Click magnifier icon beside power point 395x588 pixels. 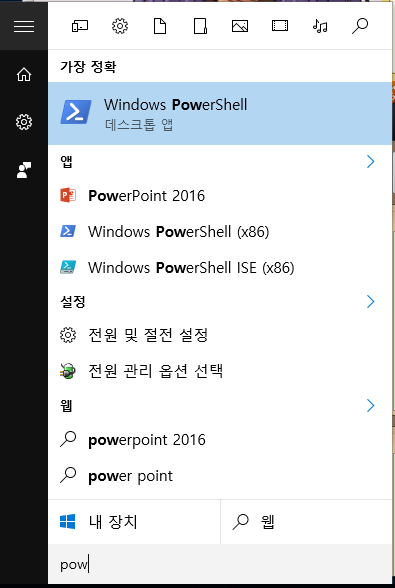[68, 475]
